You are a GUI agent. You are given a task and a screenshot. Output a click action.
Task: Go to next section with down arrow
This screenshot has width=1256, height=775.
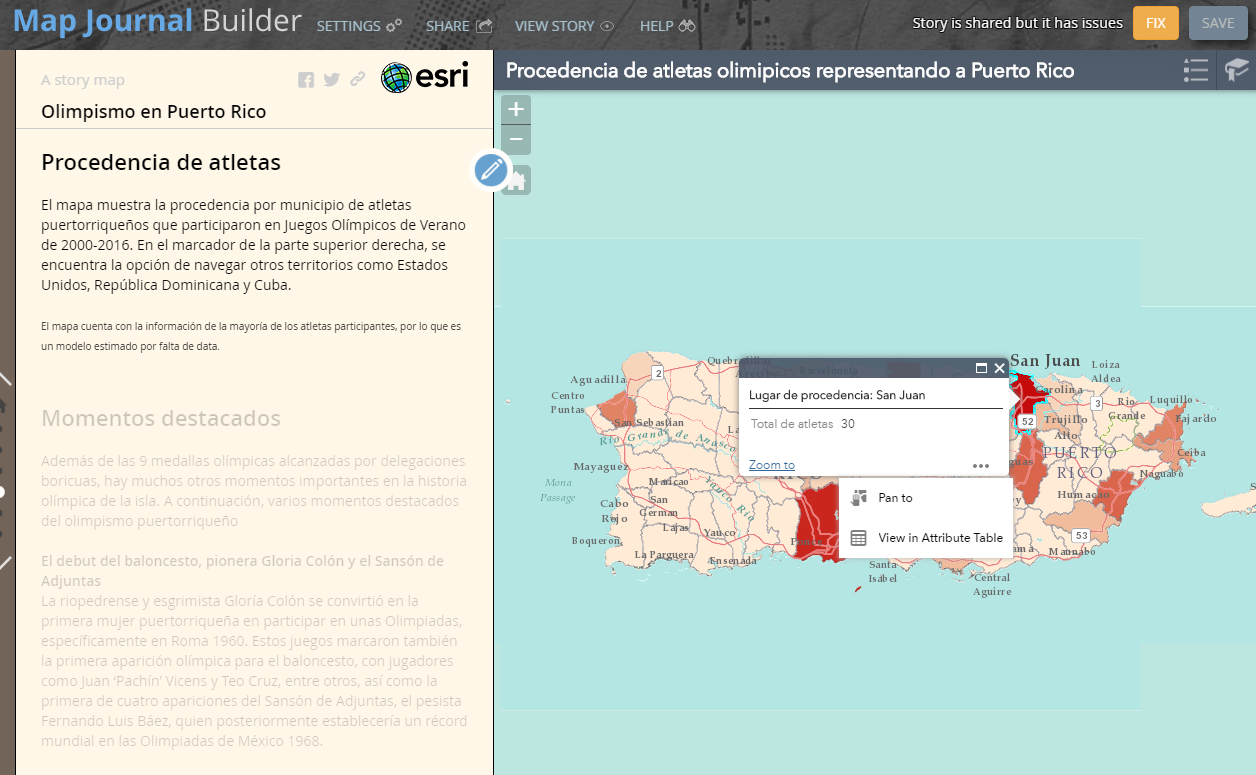[5, 563]
